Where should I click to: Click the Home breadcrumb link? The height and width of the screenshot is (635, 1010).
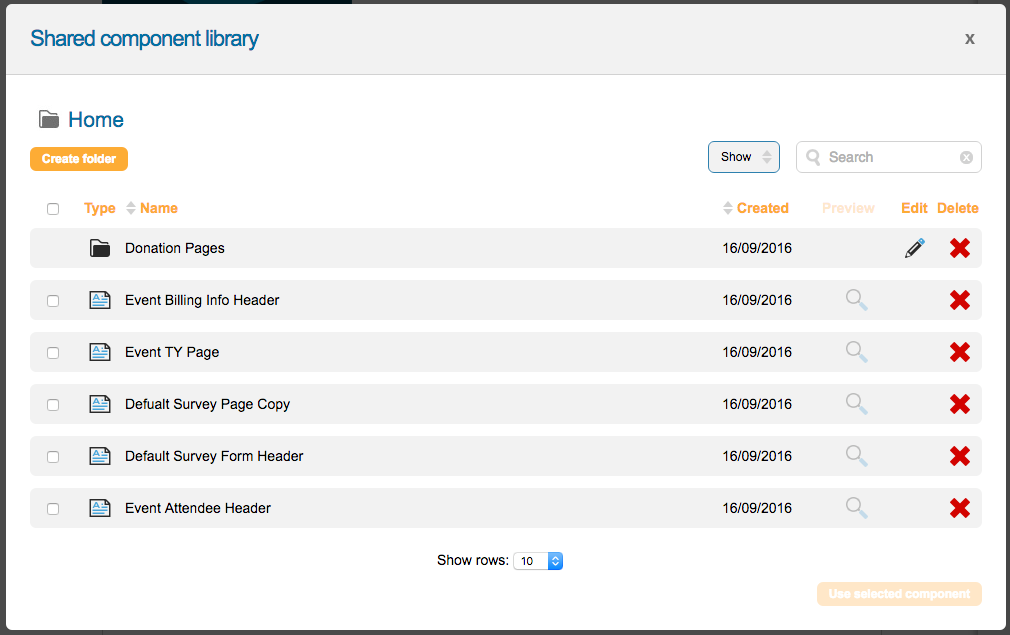[96, 120]
